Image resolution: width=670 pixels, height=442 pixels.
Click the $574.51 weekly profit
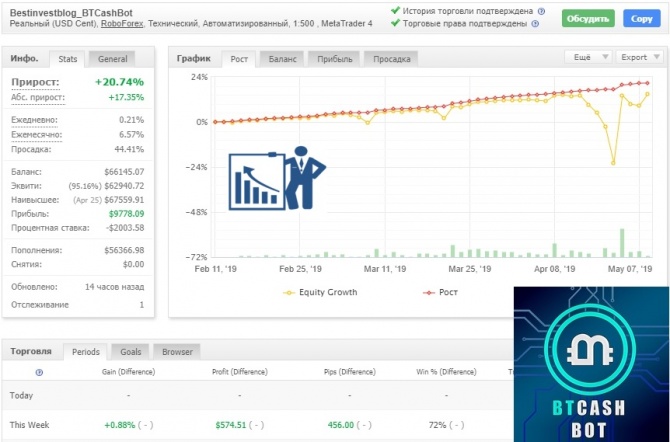tap(231, 425)
